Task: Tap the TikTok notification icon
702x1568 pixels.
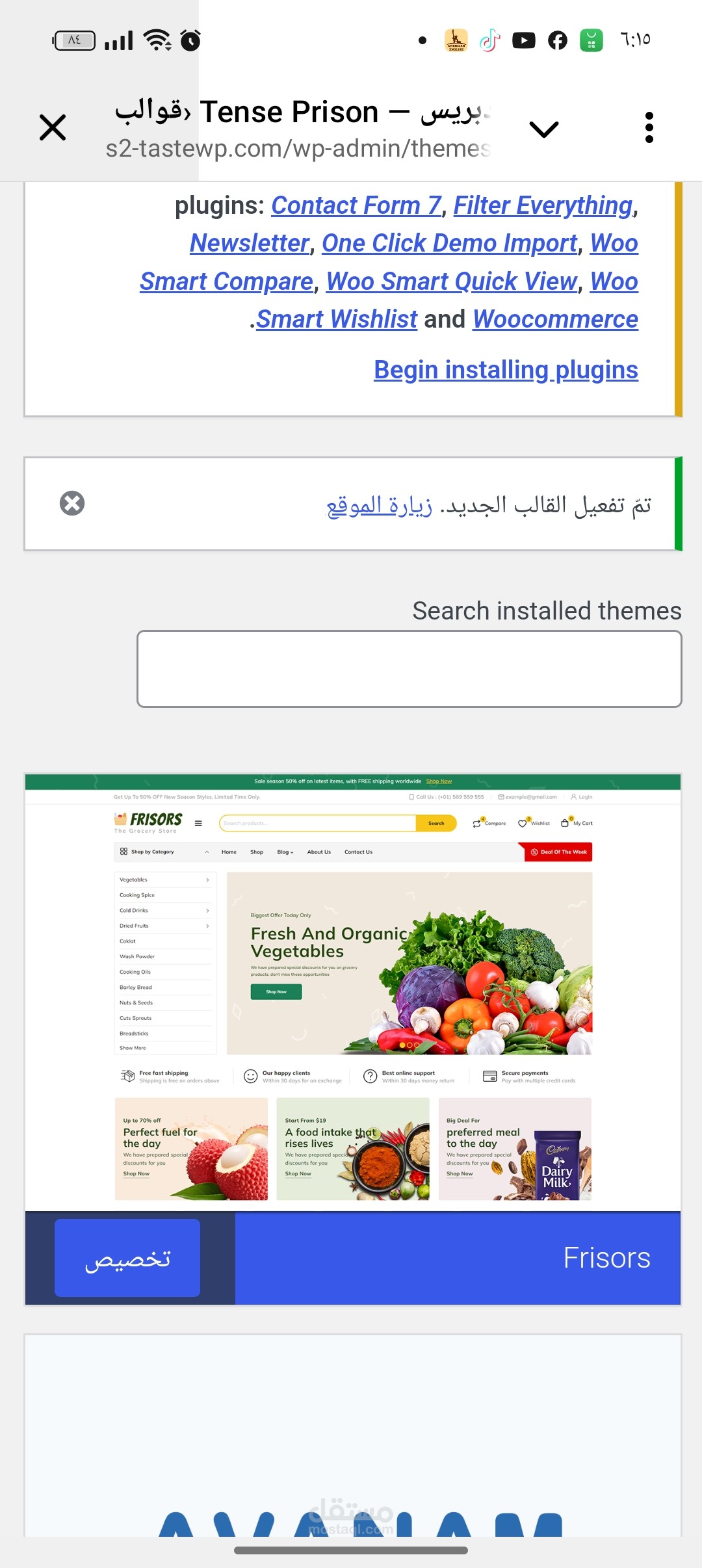Action: click(490, 40)
